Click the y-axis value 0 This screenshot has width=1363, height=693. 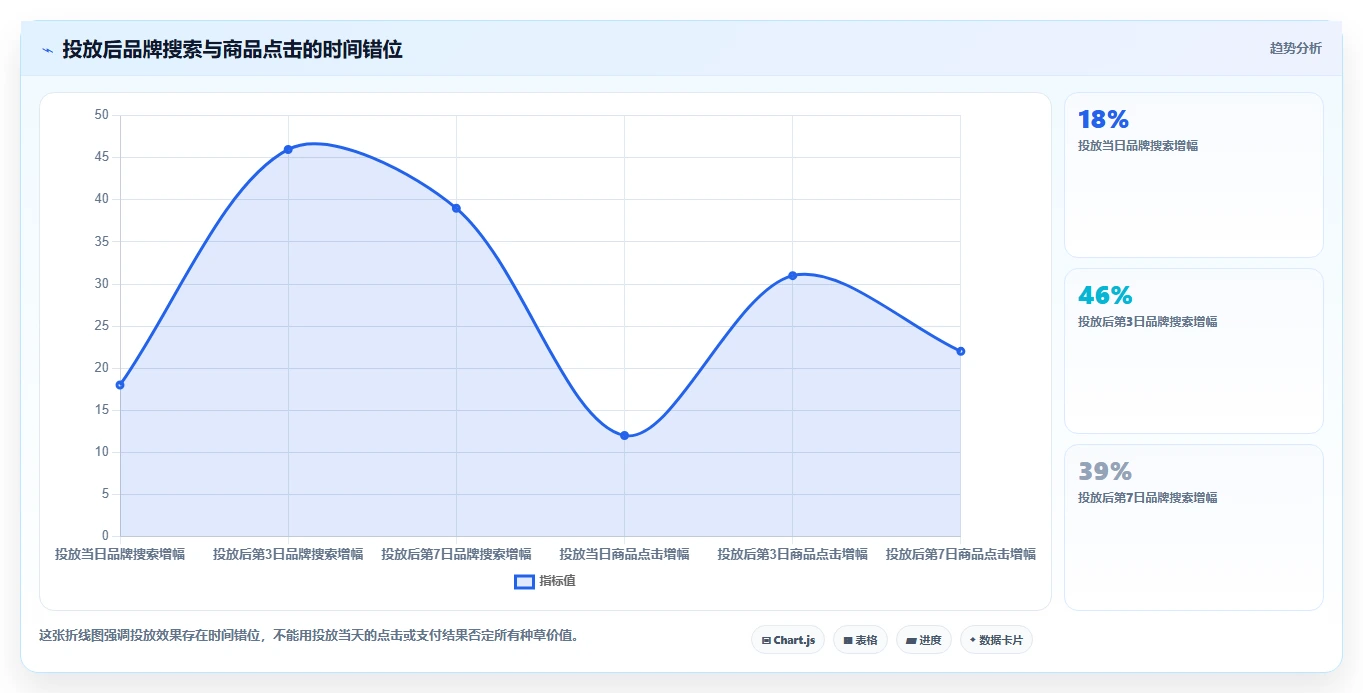point(105,536)
